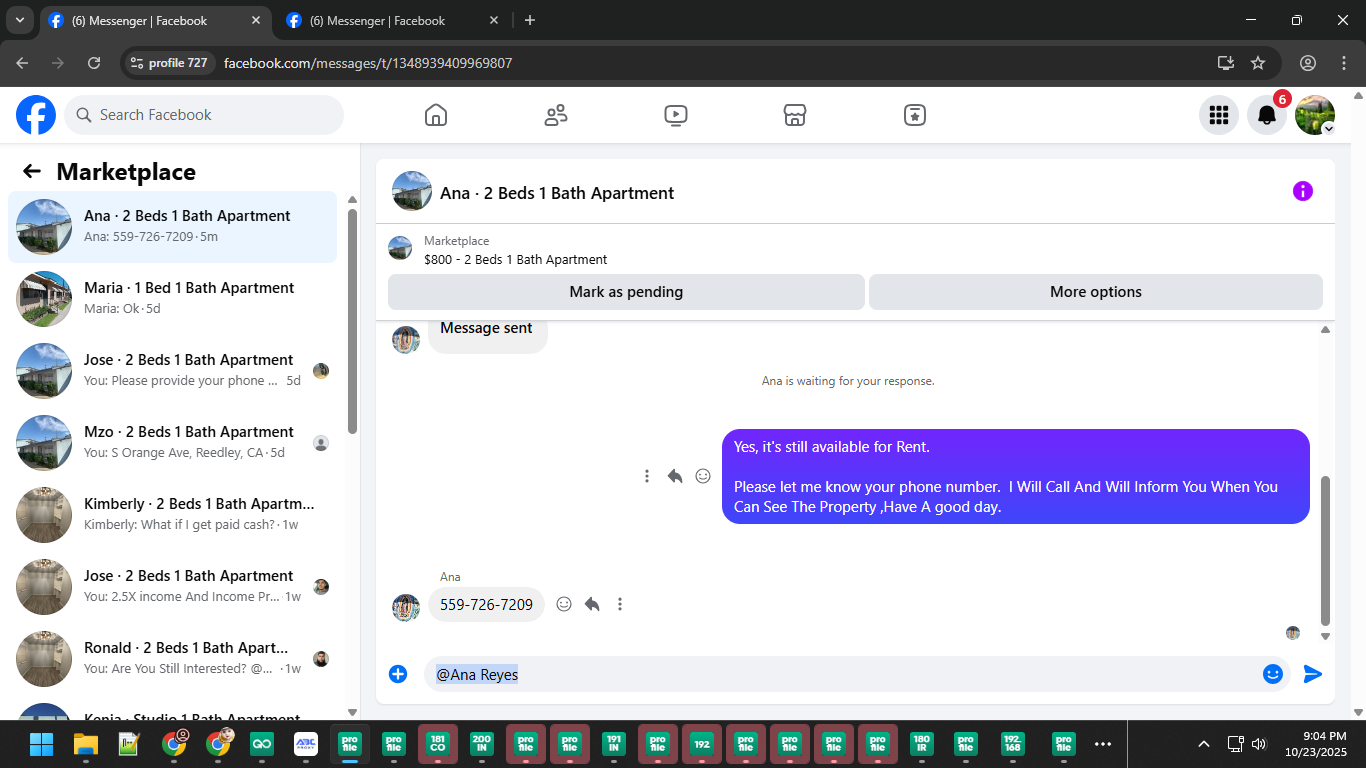Viewport: 1366px width, 768px height.
Task: Click More options button
Action: [1096, 292]
